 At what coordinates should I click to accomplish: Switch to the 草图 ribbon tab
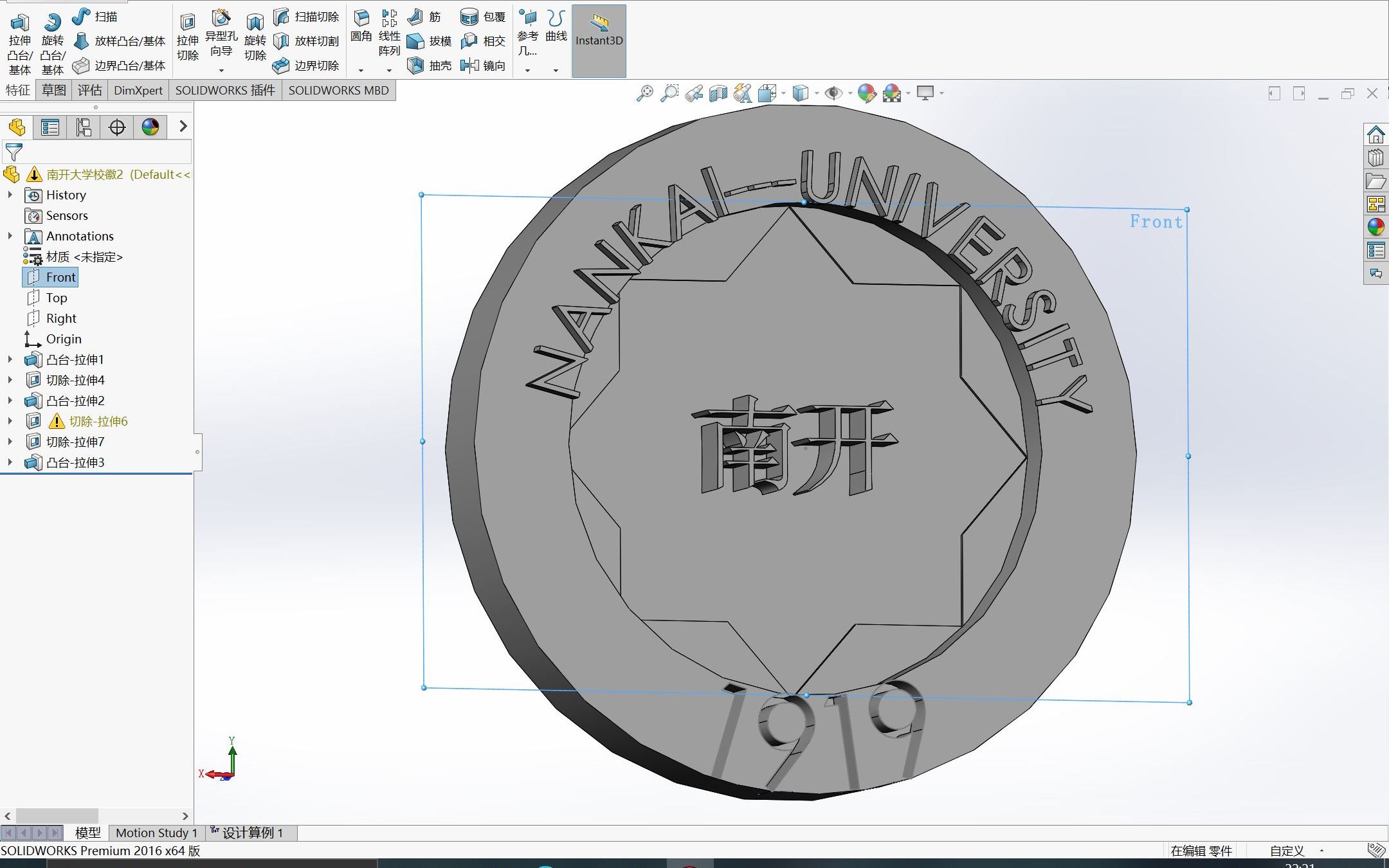coord(52,90)
